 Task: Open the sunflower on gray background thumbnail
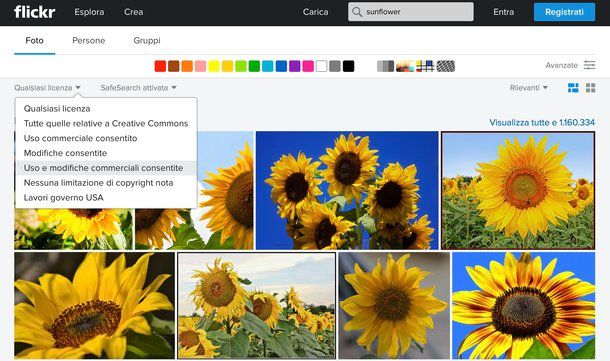point(394,305)
